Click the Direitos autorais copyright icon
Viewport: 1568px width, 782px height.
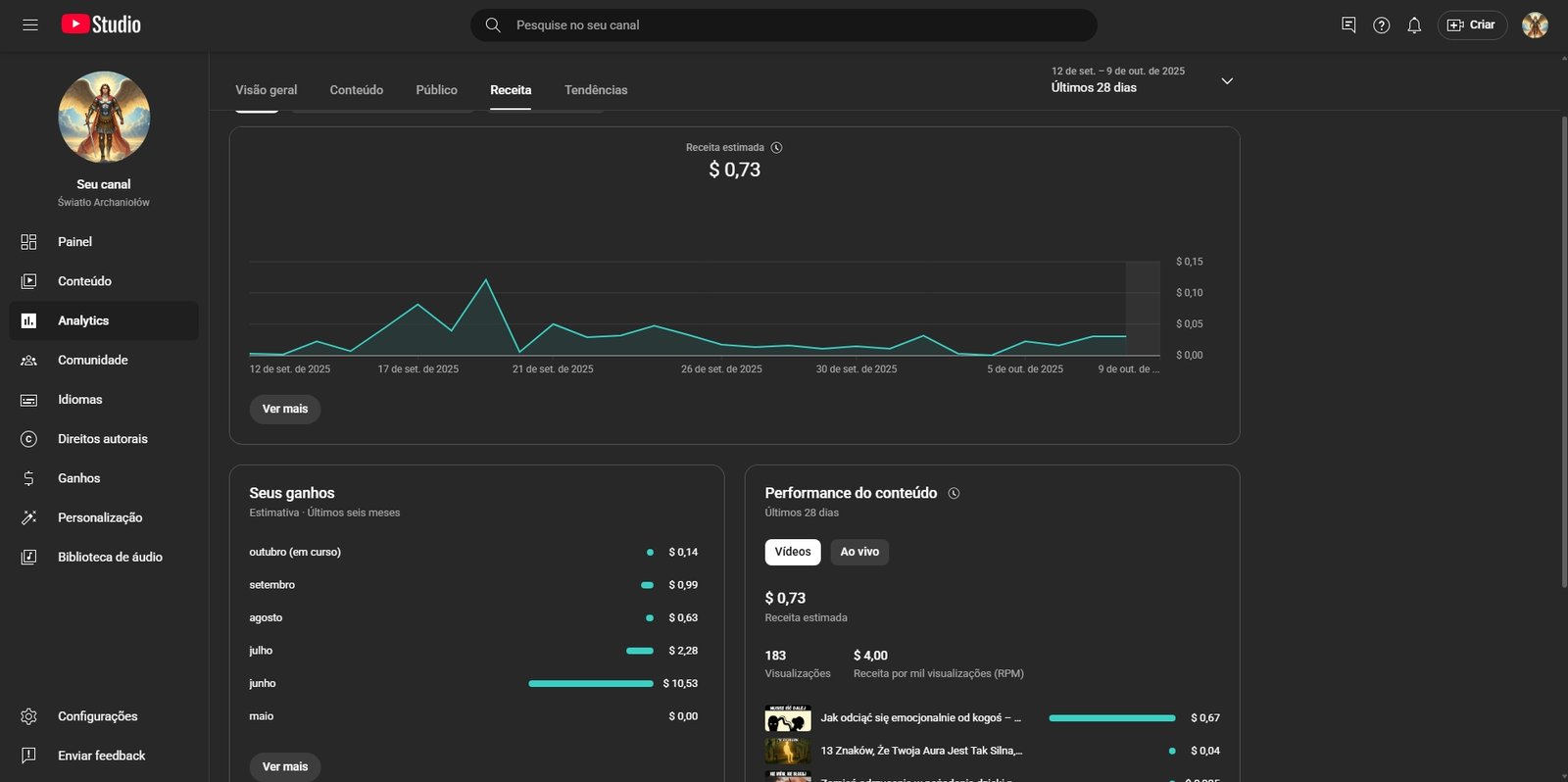pos(29,439)
